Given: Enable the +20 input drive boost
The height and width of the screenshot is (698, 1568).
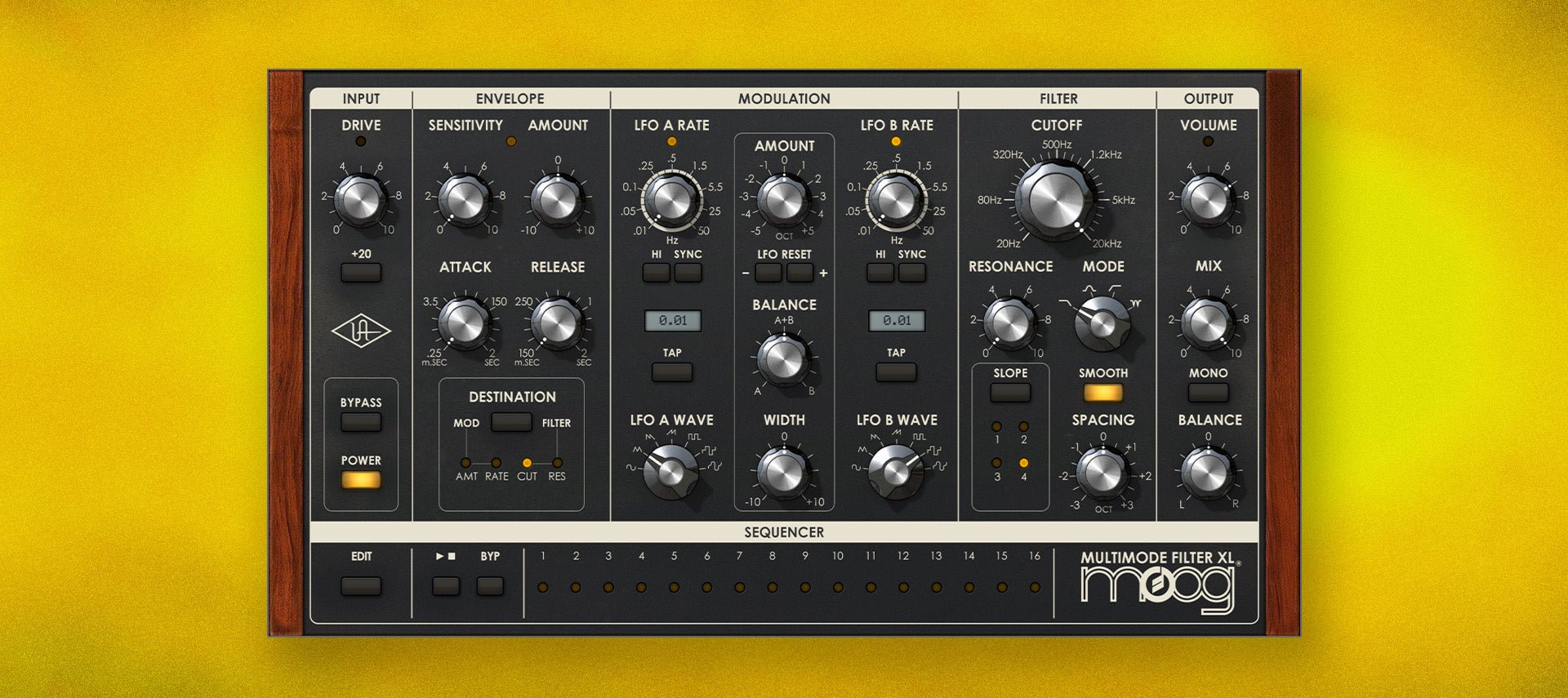Looking at the screenshot, I should coord(361,273).
